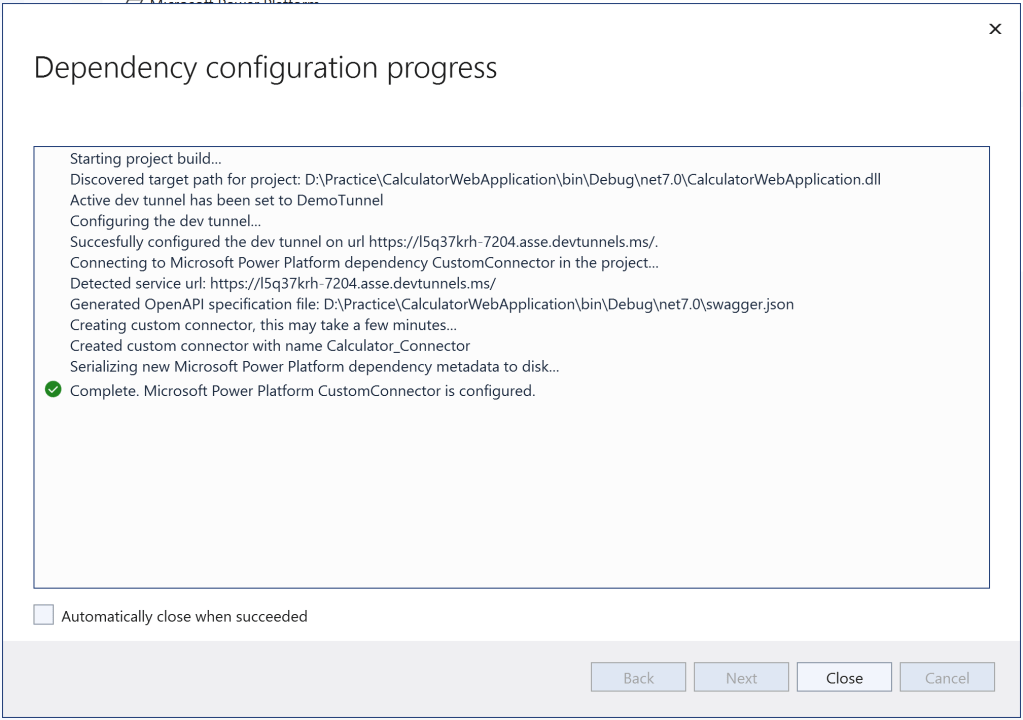Image resolution: width=1023 pixels, height=720 pixels.
Task: Click the 'Serializing new Microsoft Power Platform' line
Action: (x=314, y=367)
